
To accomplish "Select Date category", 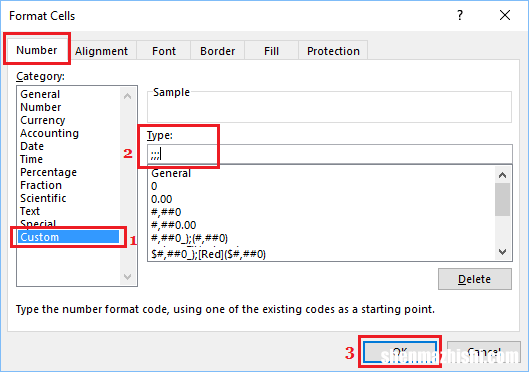I will [69, 146].
